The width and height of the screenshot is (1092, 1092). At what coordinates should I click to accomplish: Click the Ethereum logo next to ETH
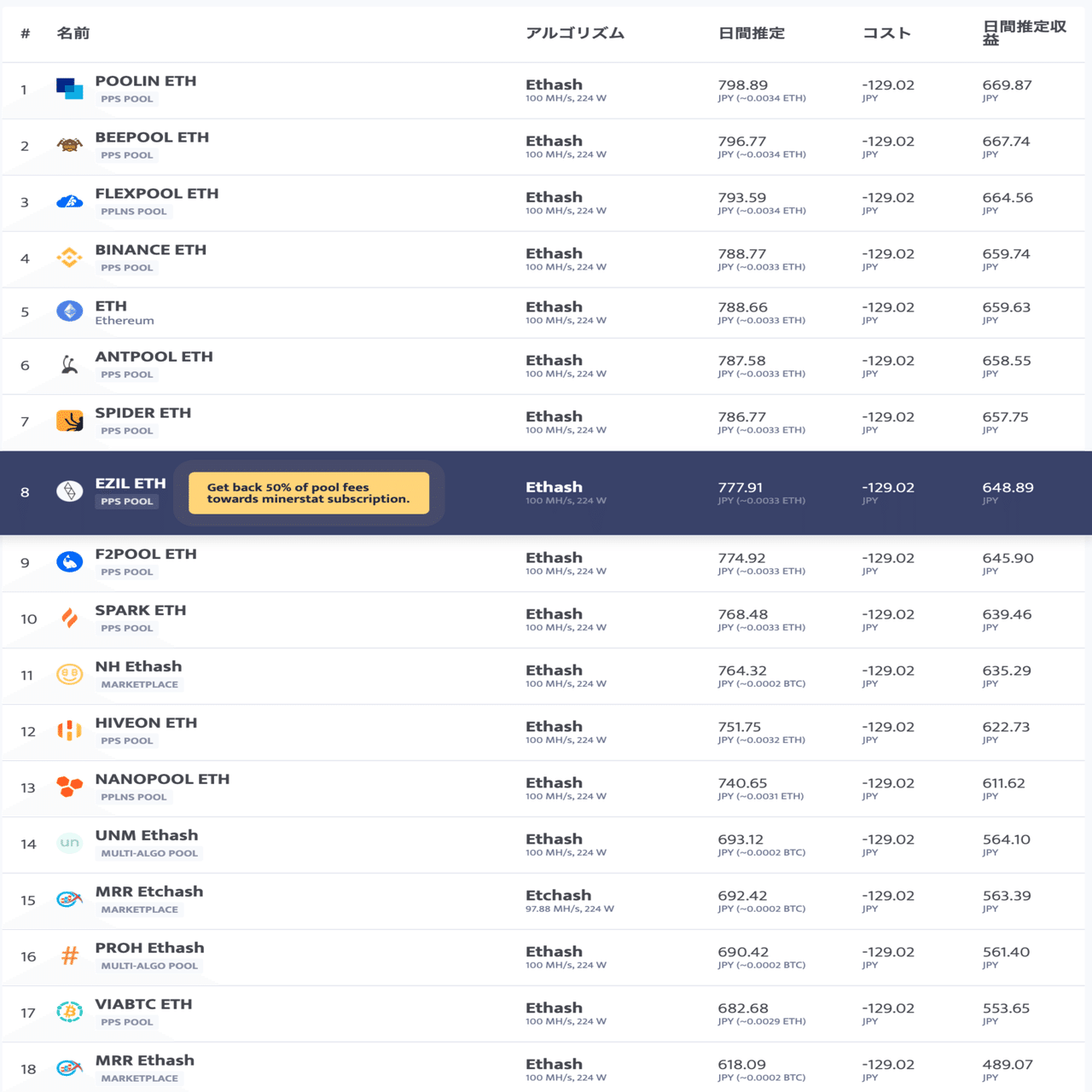(x=69, y=310)
